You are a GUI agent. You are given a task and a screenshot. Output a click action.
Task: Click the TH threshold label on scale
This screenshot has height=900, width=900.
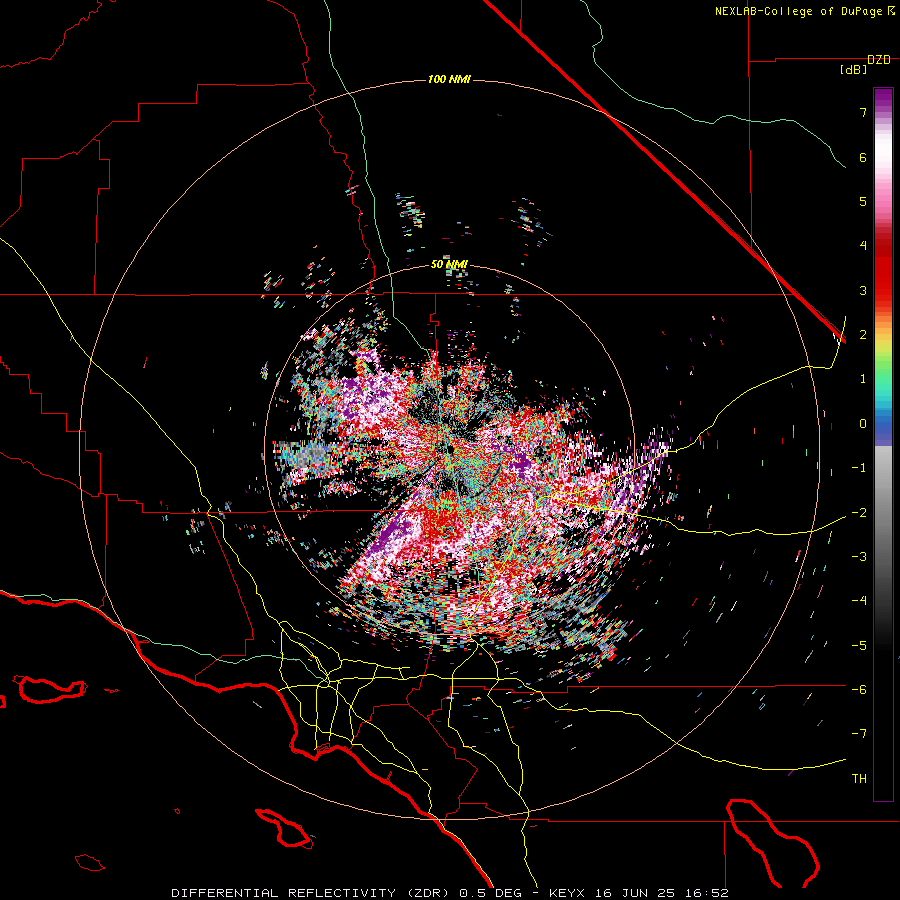point(859,778)
